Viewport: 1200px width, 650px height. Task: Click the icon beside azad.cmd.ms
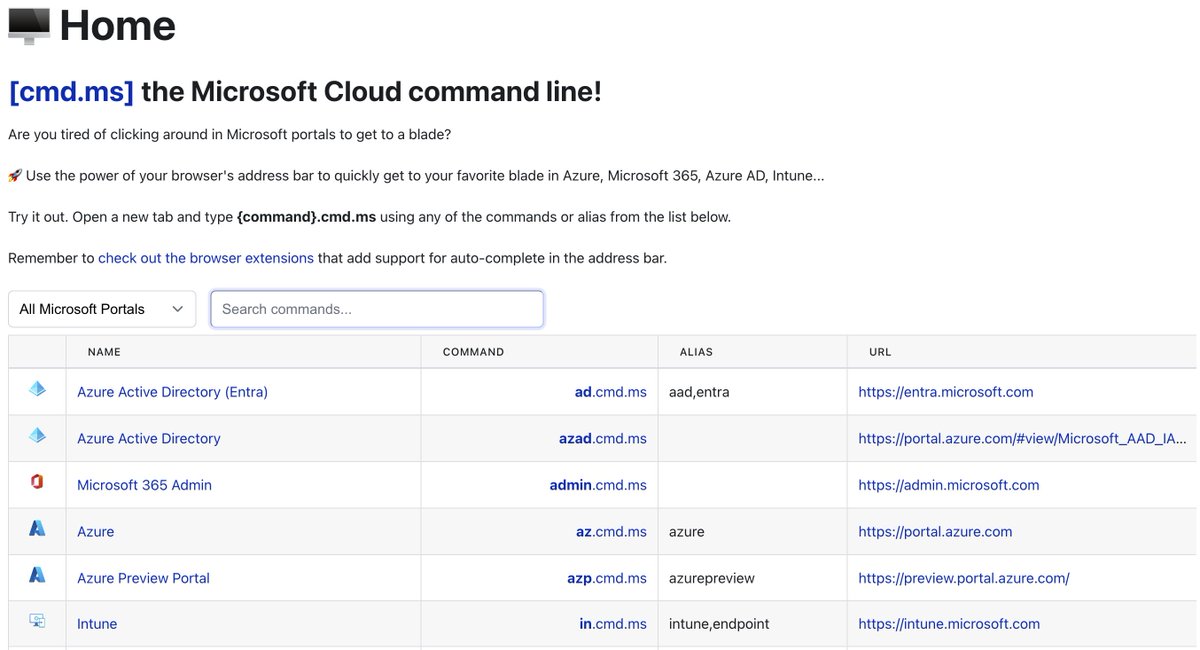coord(37,435)
